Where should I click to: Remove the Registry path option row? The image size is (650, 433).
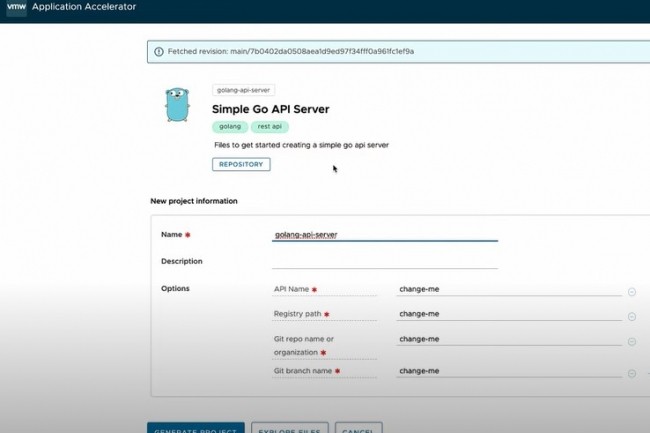(x=632, y=317)
